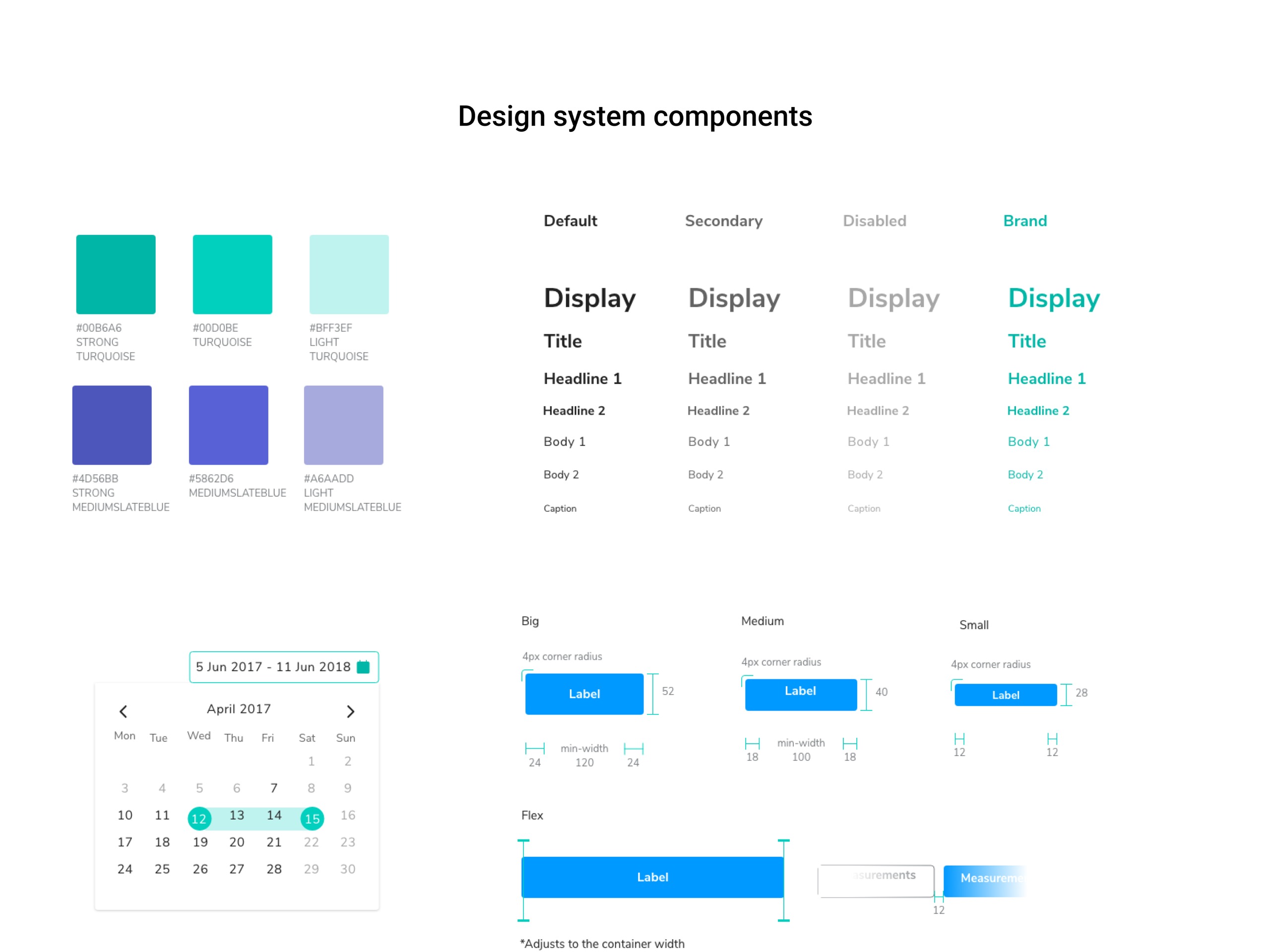Screen dimensions: 1270x952
Task: Go to previous month with left chevron
Action: 123,712
